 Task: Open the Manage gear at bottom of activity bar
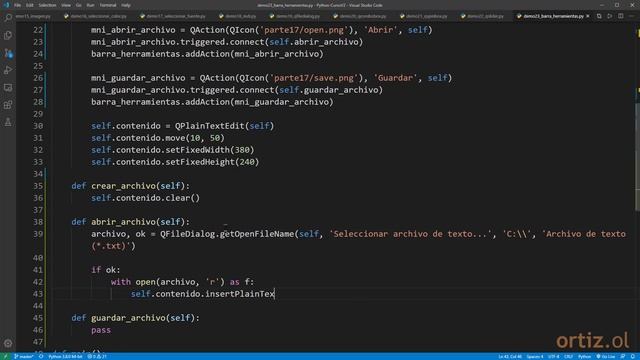point(8,343)
